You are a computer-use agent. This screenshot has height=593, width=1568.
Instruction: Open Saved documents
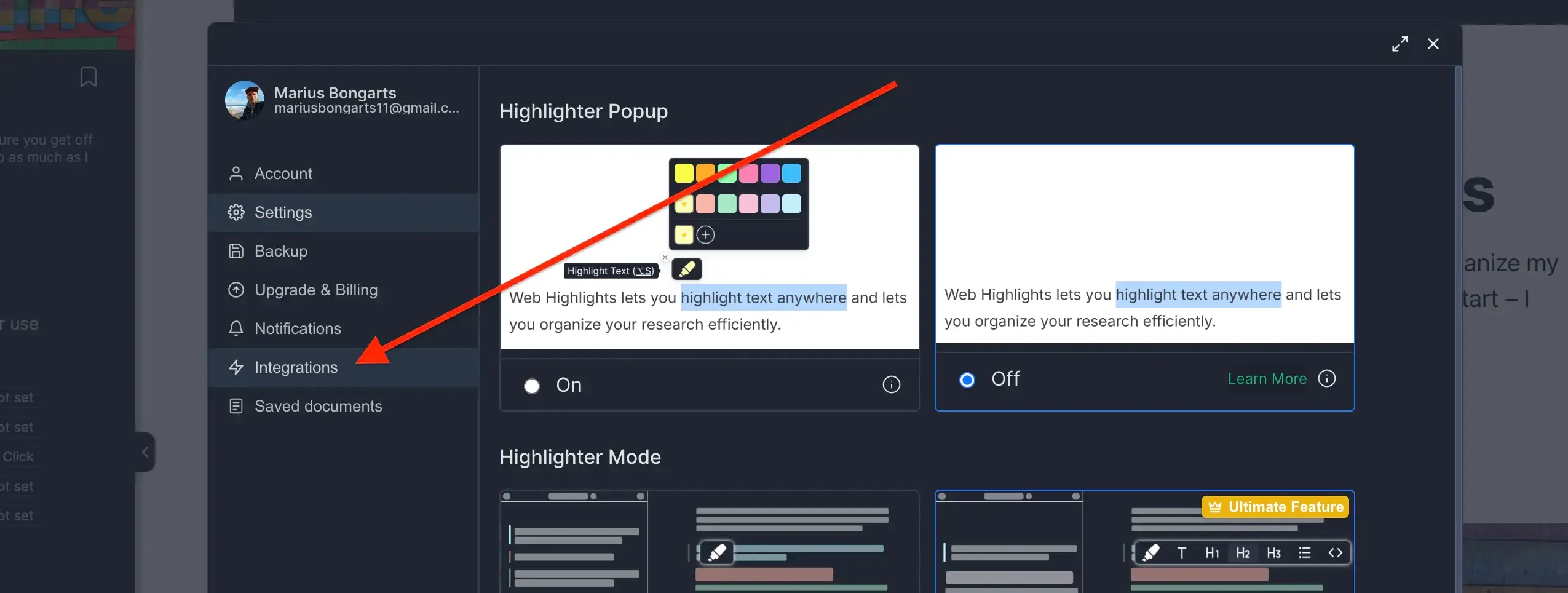tap(343, 406)
